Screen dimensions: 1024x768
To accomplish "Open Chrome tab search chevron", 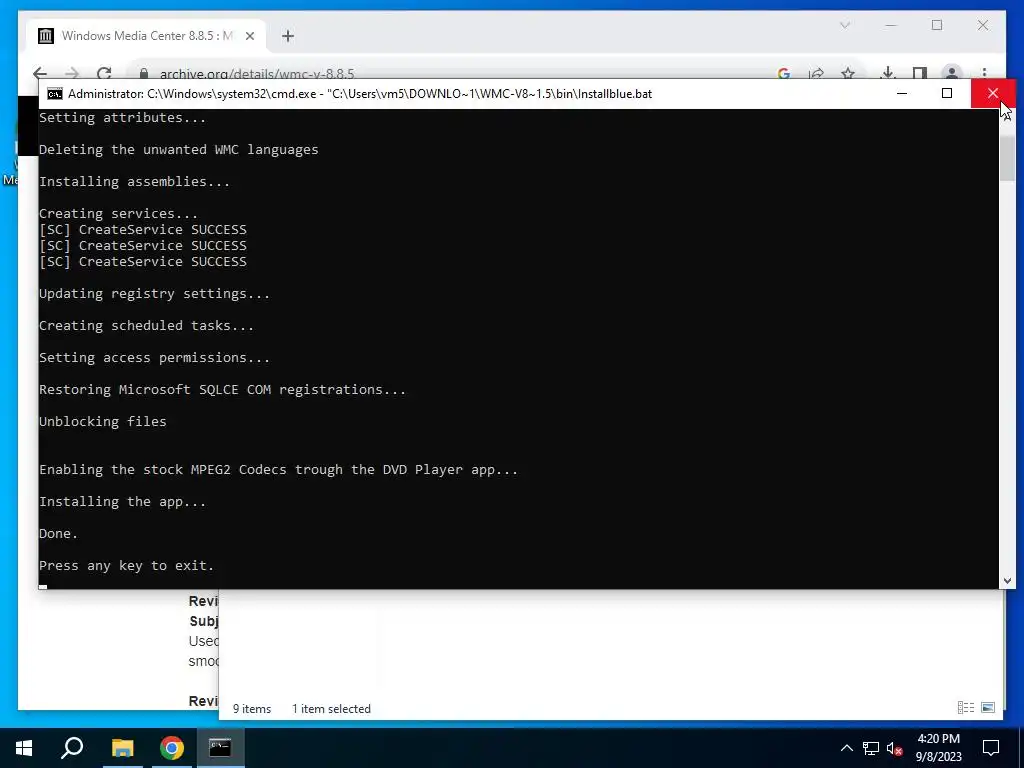I will click(x=844, y=25).
